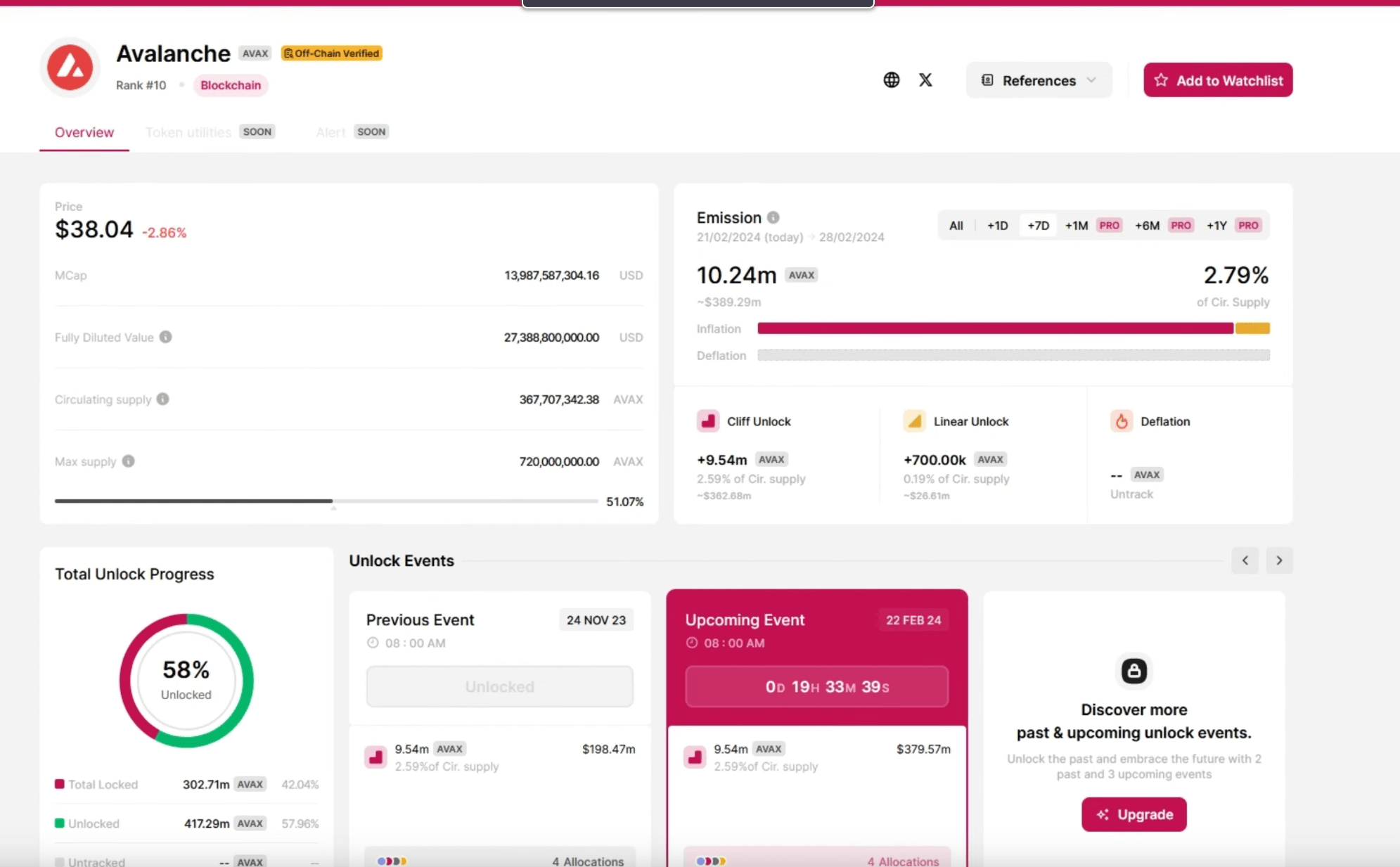Click the Linear Unlock icon
This screenshot has width=1400, height=867.
tap(913, 420)
